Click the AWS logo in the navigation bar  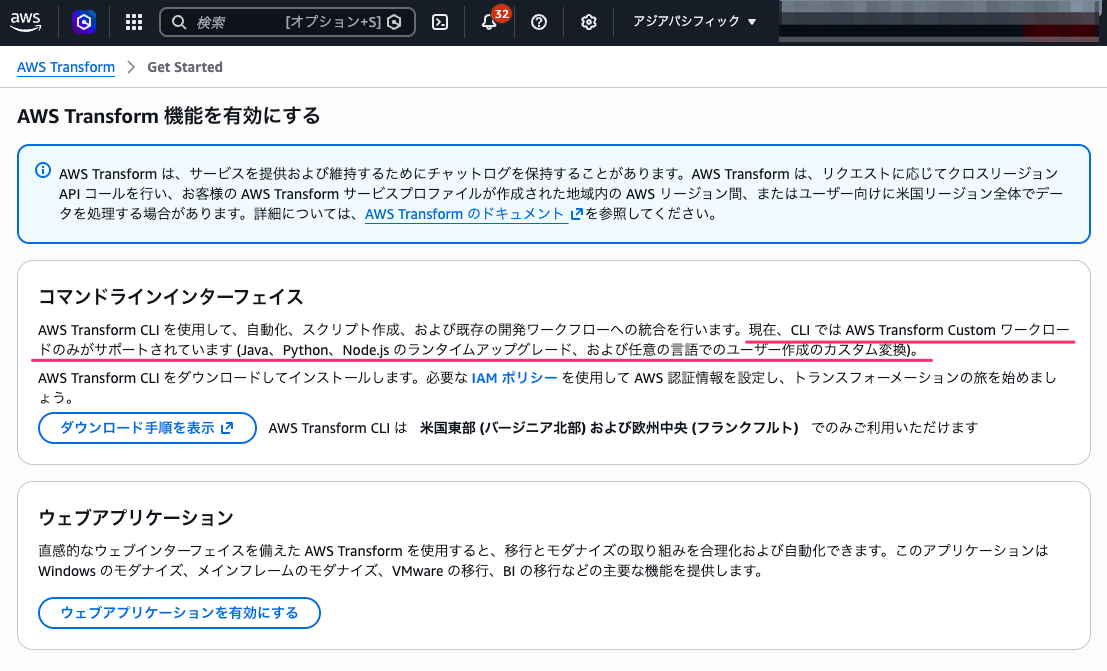click(25, 21)
